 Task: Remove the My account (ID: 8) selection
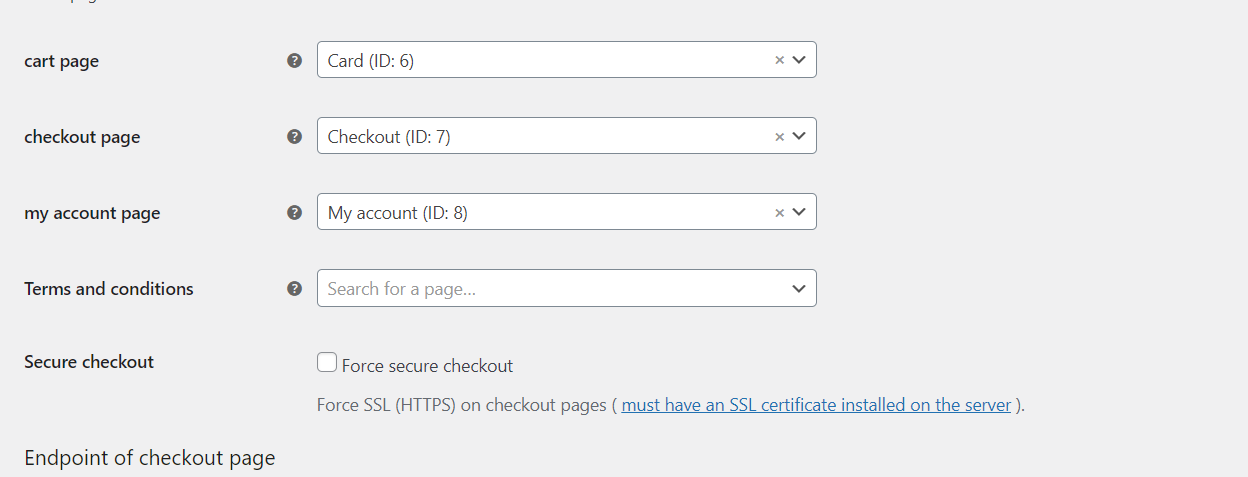779,212
